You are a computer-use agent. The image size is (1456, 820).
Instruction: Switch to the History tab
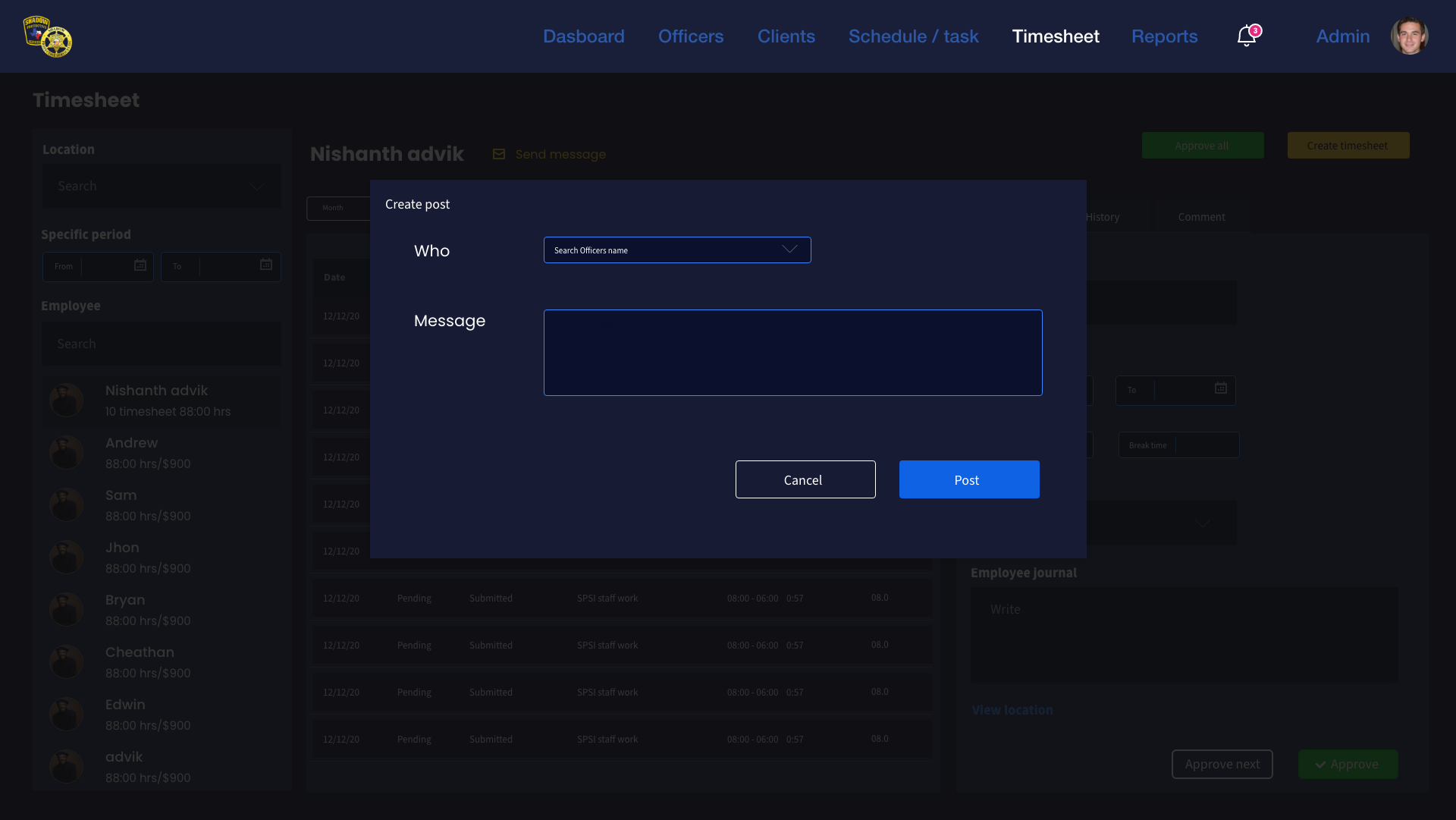click(x=1103, y=217)
